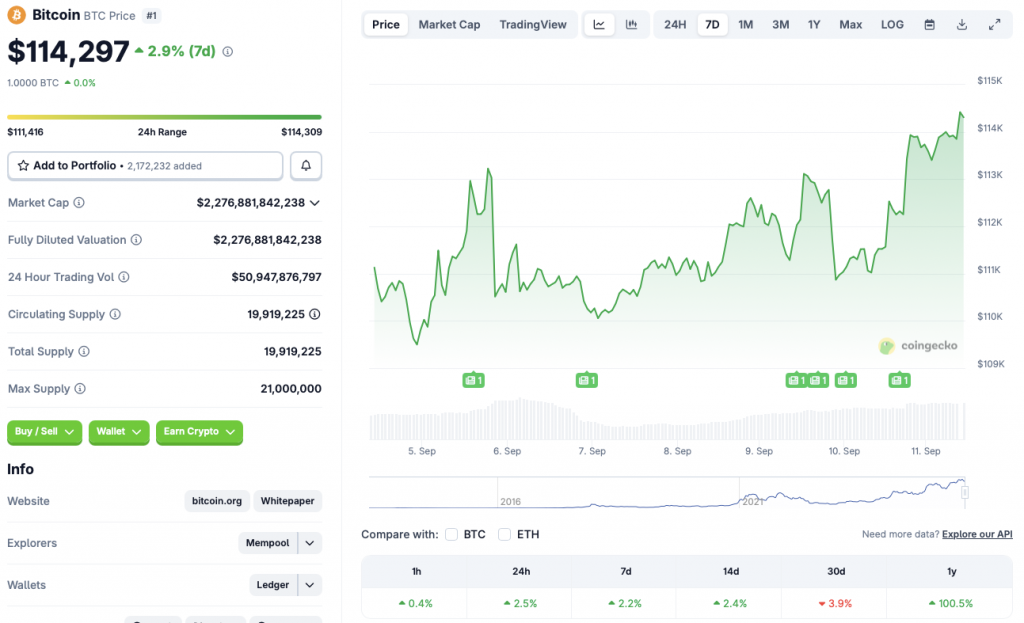Click the notification bell icon
The image size is (1024, 623).
(x=306, y=165)
